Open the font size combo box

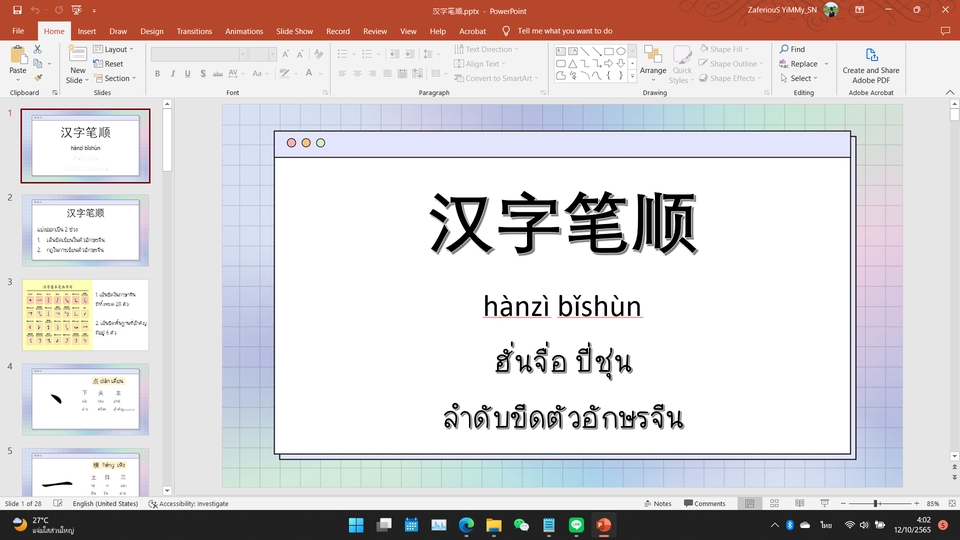[263, 54]
